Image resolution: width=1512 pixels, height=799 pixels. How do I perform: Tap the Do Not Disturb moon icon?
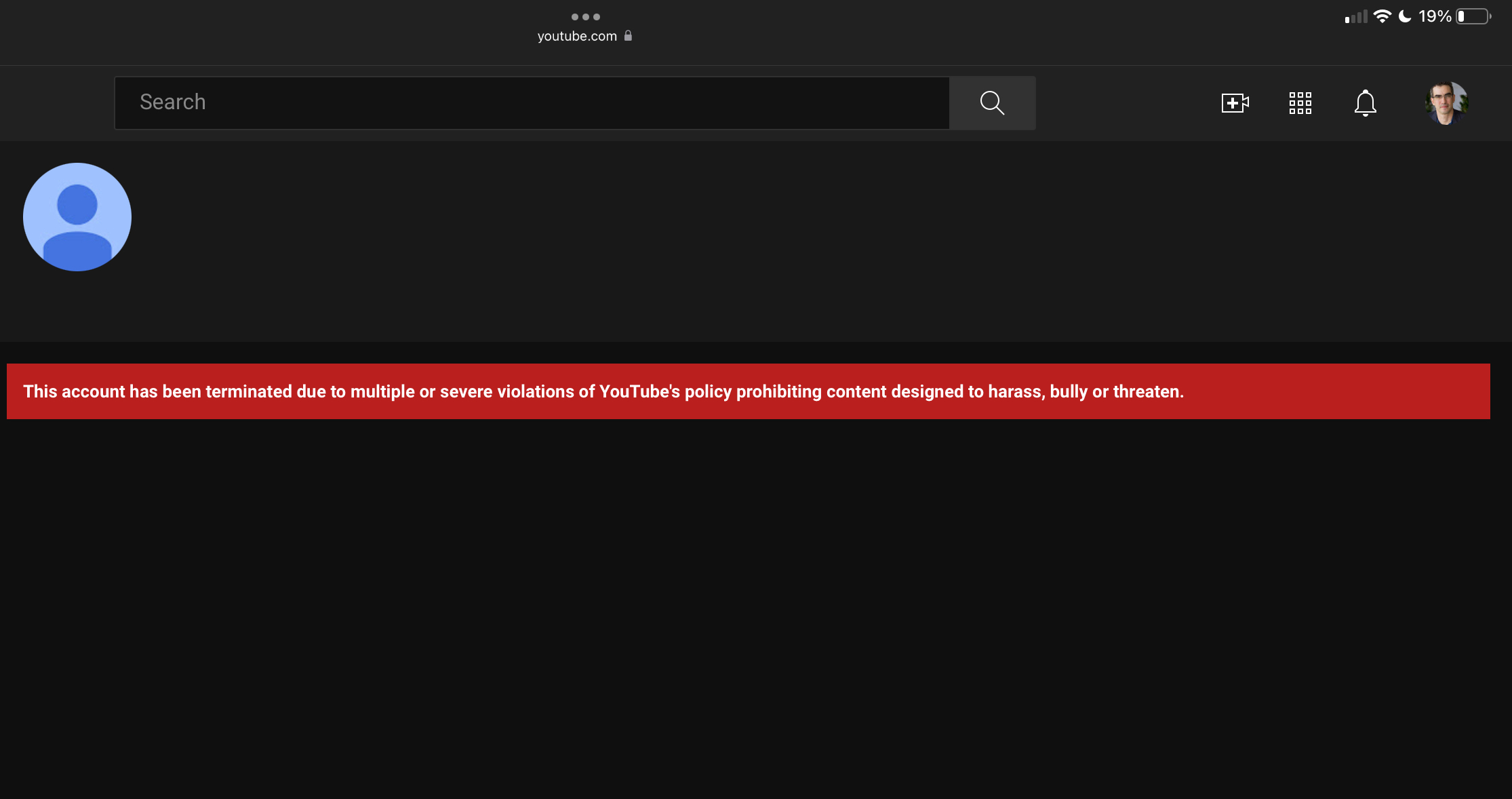pos(1405,16)
